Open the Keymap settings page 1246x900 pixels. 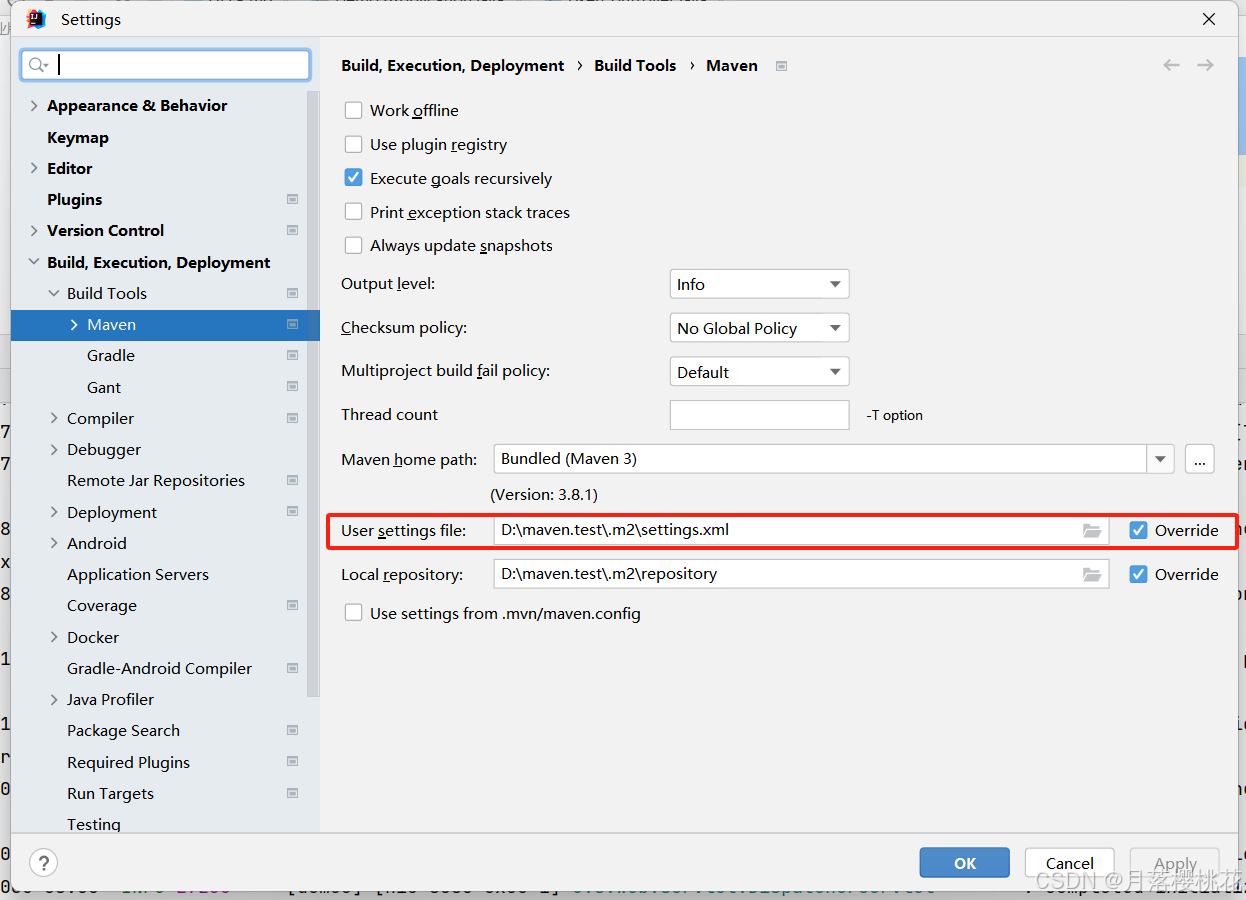[78, 137]
